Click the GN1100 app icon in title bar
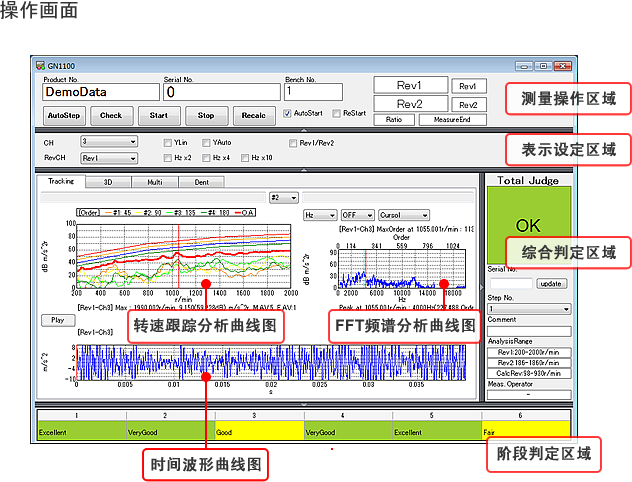The image size is (632, 482). pyautogui.click(x=41, y=66)
